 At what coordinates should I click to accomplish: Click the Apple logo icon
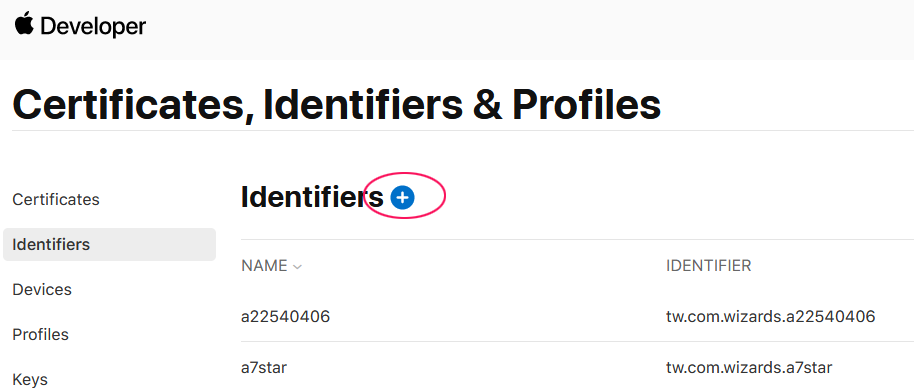pos(24,23)
